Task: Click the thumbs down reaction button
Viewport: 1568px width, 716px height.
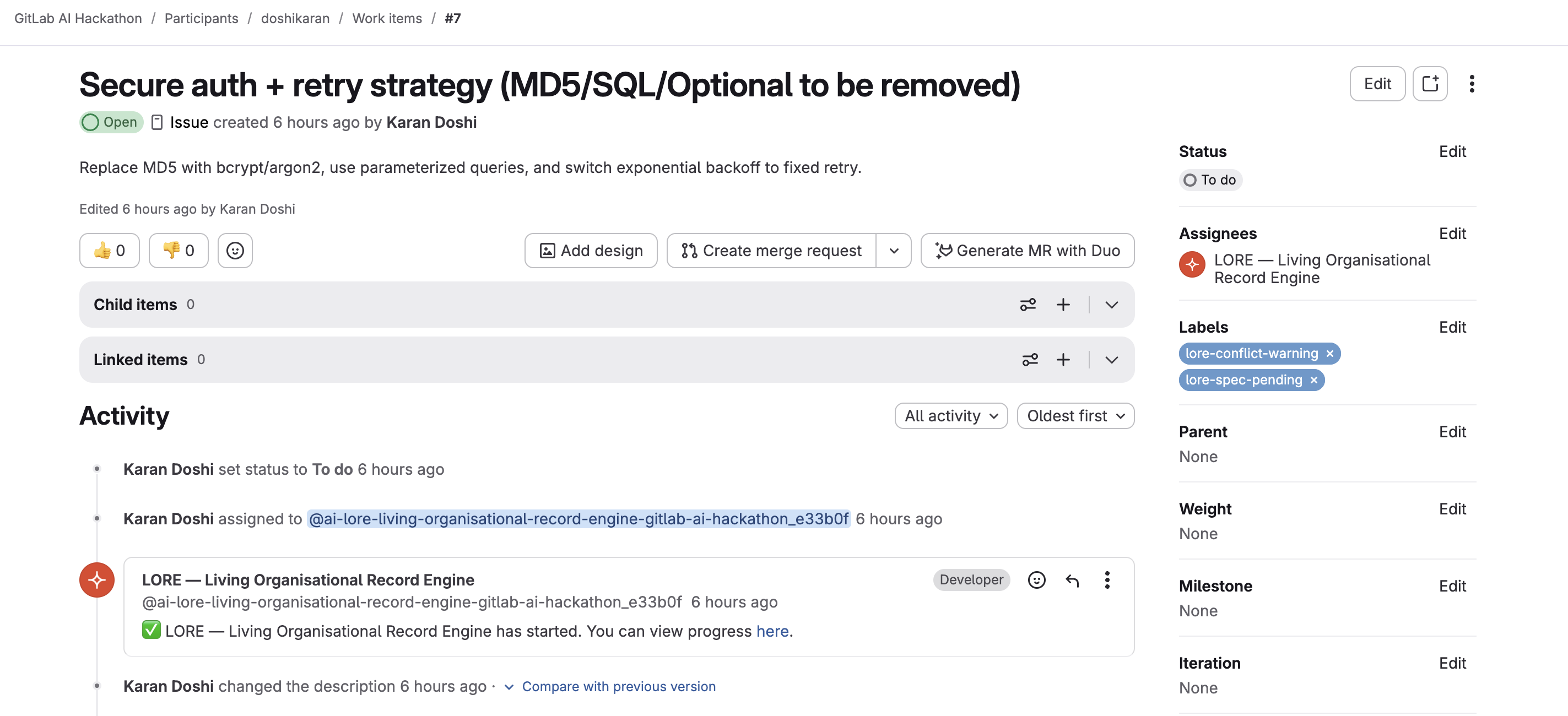Action: [179, 251]
